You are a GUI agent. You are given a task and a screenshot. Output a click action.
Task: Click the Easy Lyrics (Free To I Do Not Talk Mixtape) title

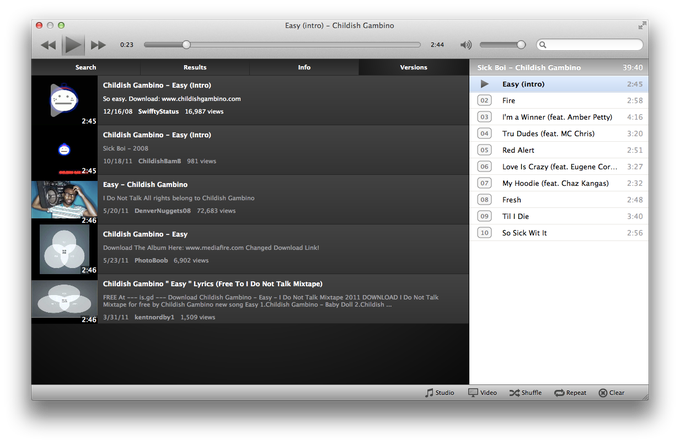click(x=212, y=284)
